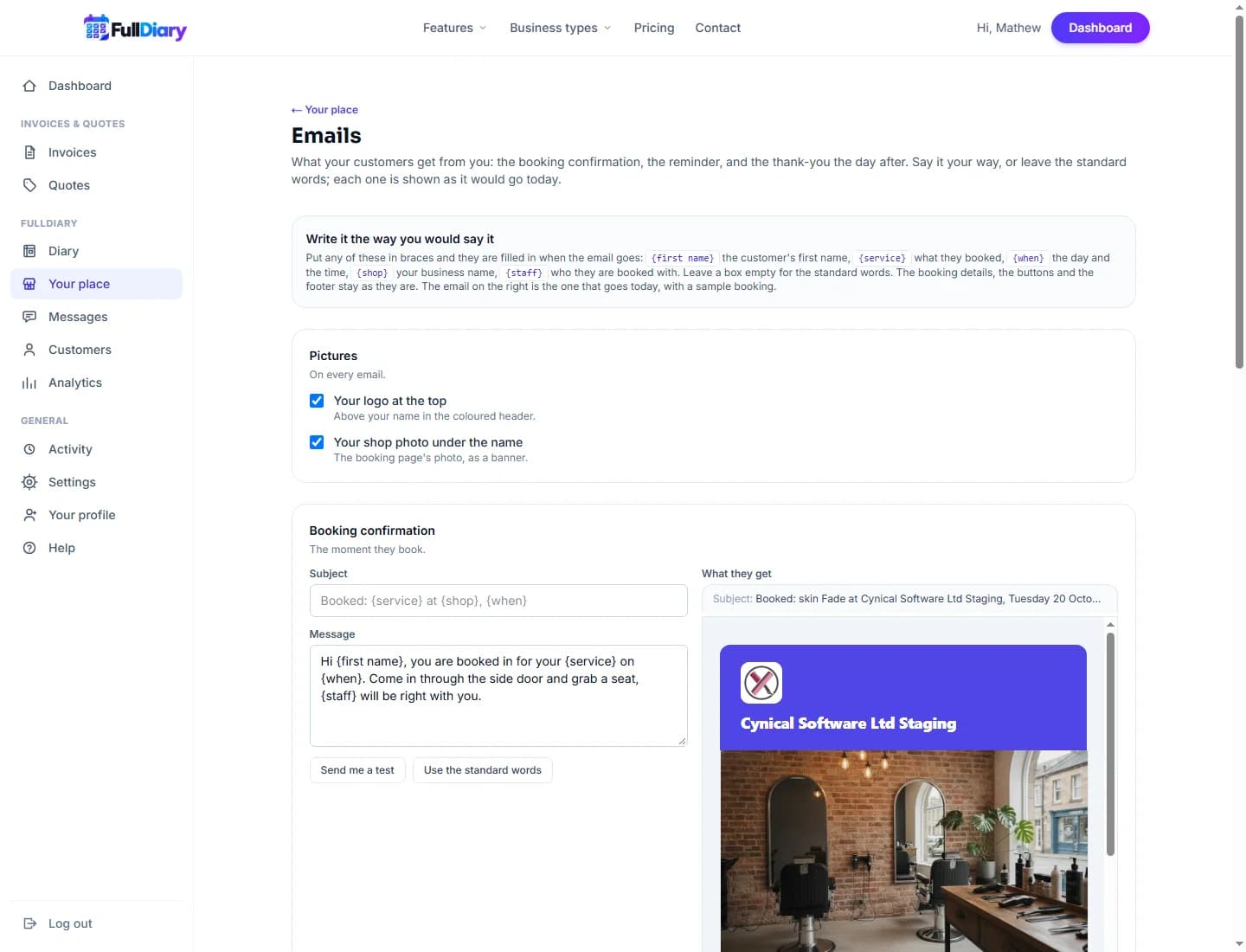Click the Subject input field
Image resolution: width=1246 pixels, height=952 pixels.
pyautogui.click(x=498, y=601)
